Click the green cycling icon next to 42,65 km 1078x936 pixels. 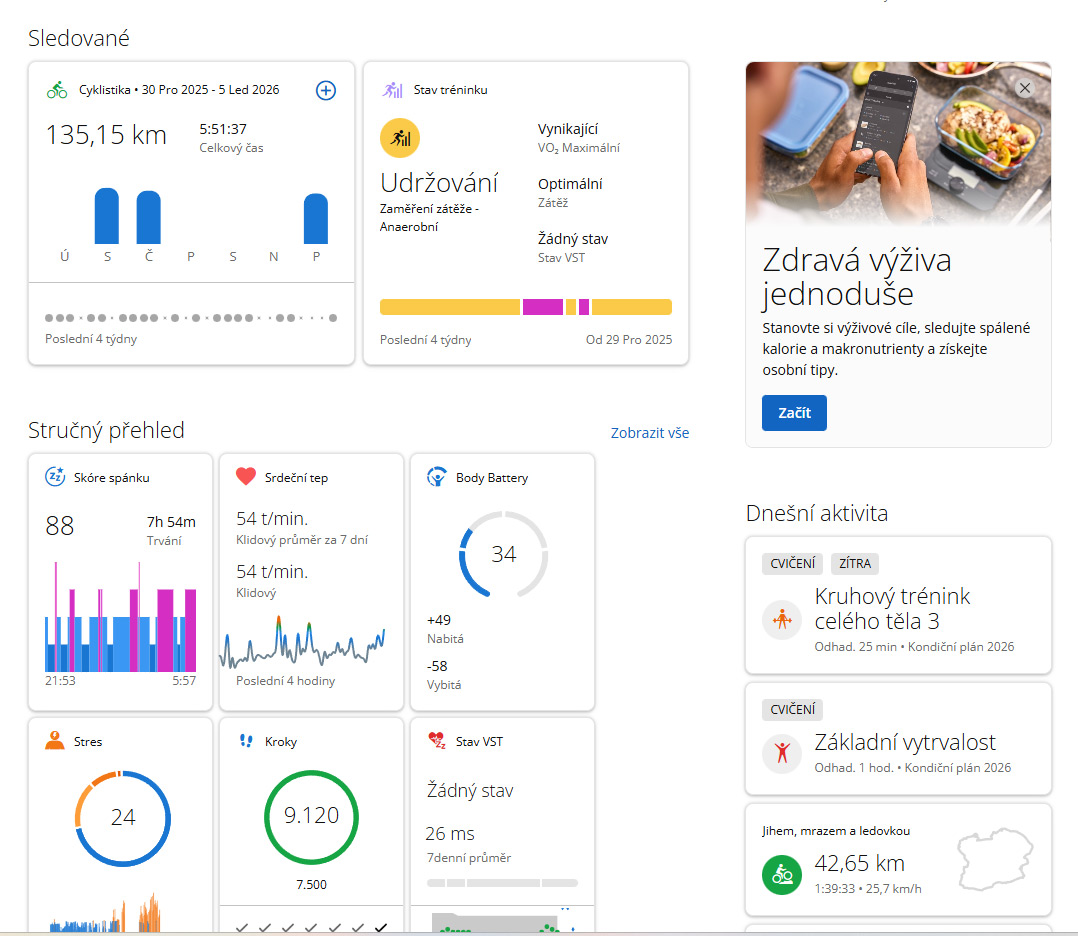click(x=782, y=875)
